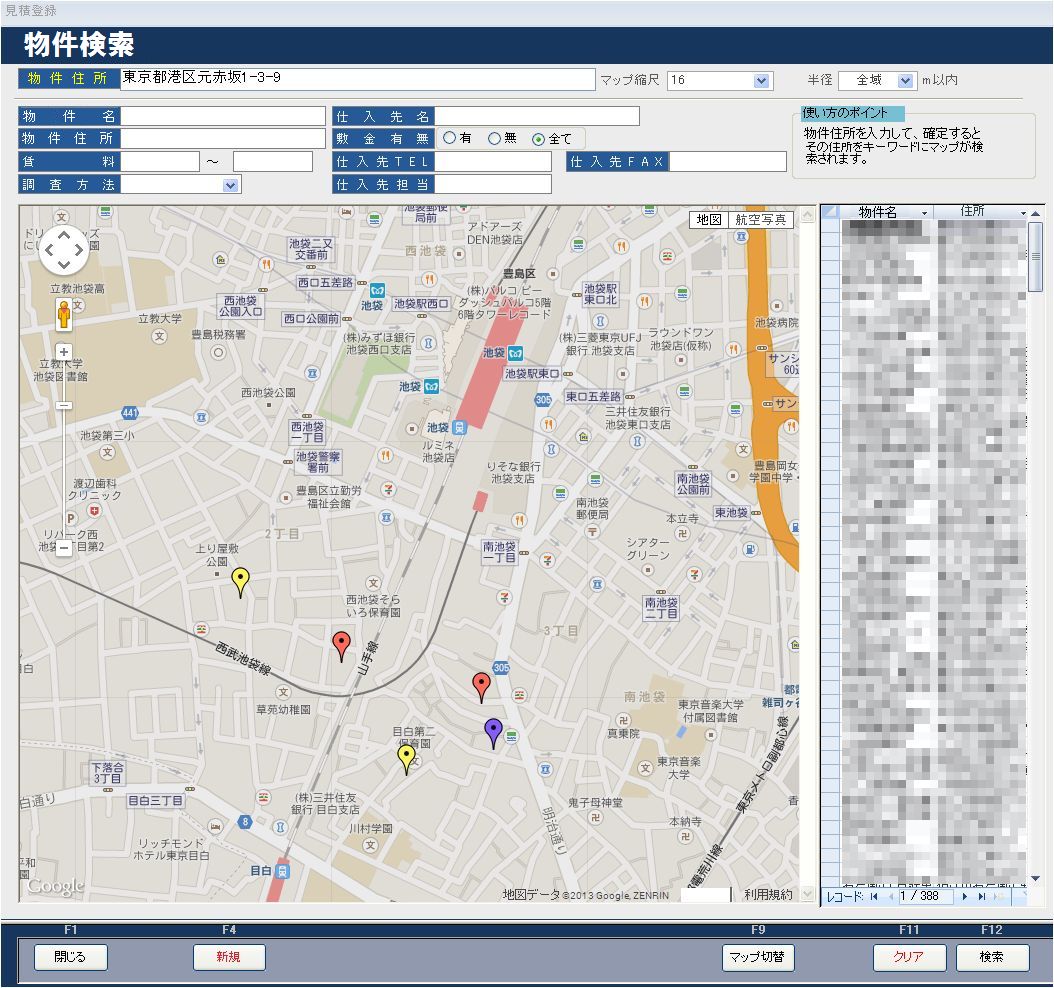This screenshot has height=988, width=1054.
Task: Click the 仕入先FAX input field
Action: (728, 161)
